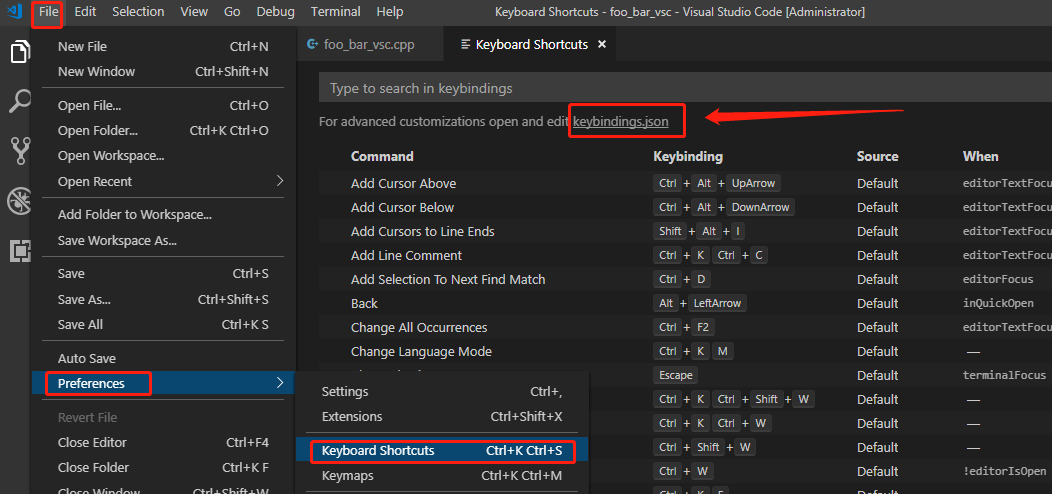
Task: Open the File menu
Action: click(48, 12)
